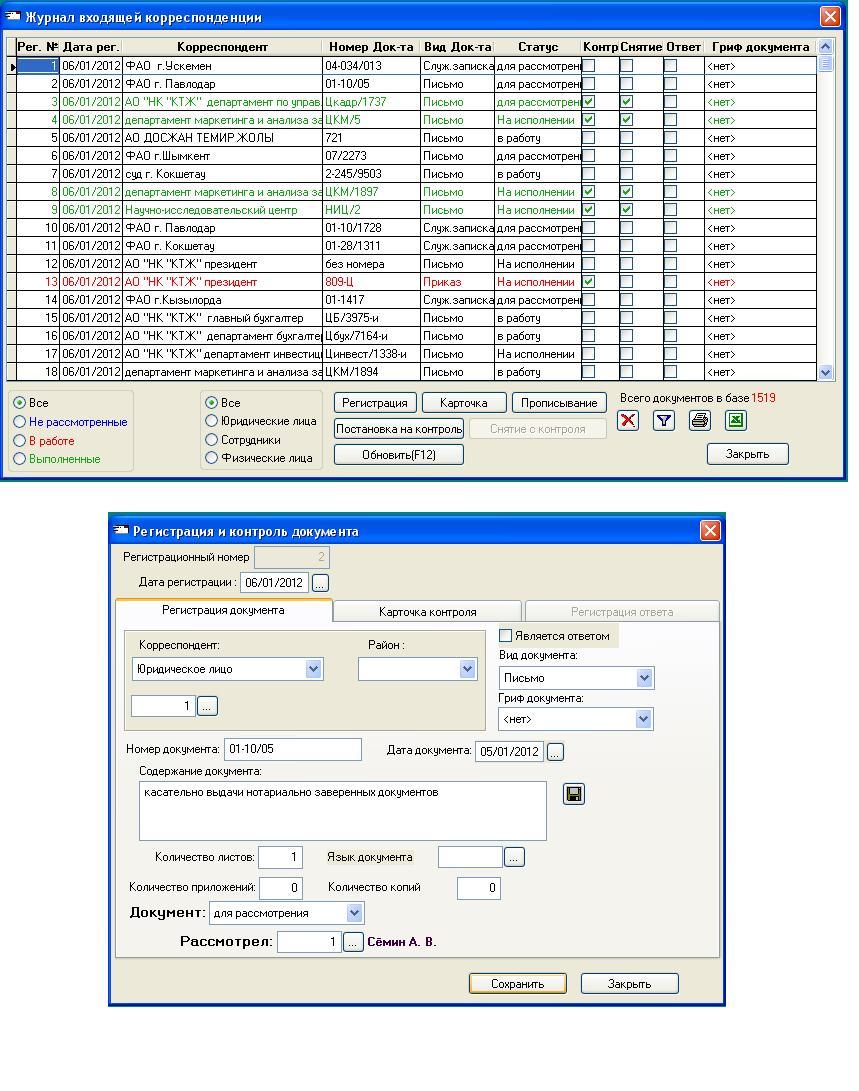The height and width of the screenshot is (1091, 859).
Task: Toggle Контр checkbox for Цкадр/1737 row
Action: click(588, 102)
